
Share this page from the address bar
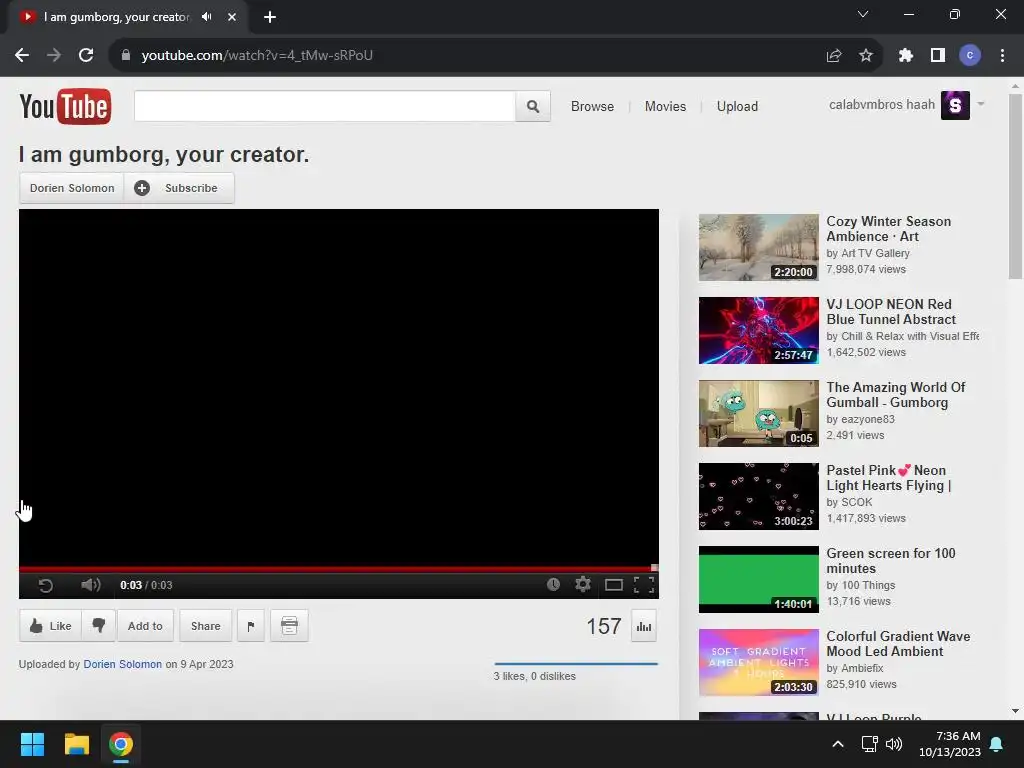(834, 56)
